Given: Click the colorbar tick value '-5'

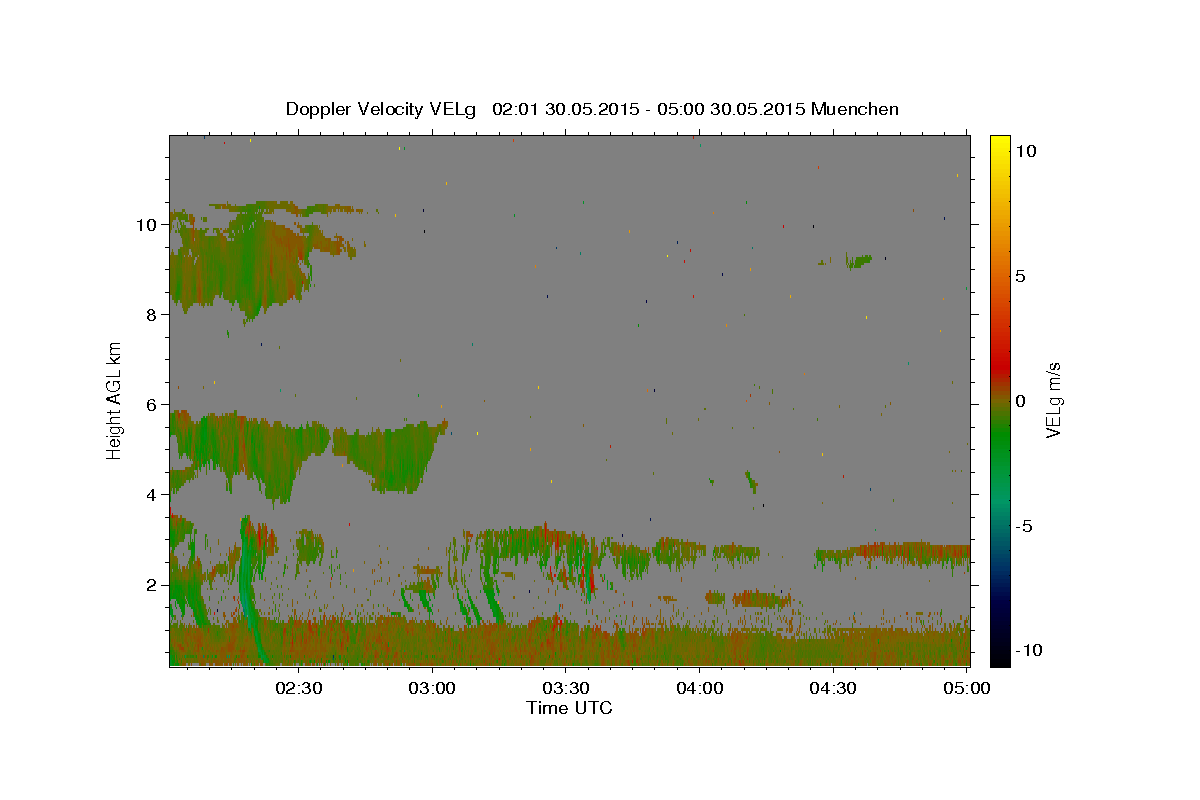Looking at the screenshot, I should [x=1023, y=526].
